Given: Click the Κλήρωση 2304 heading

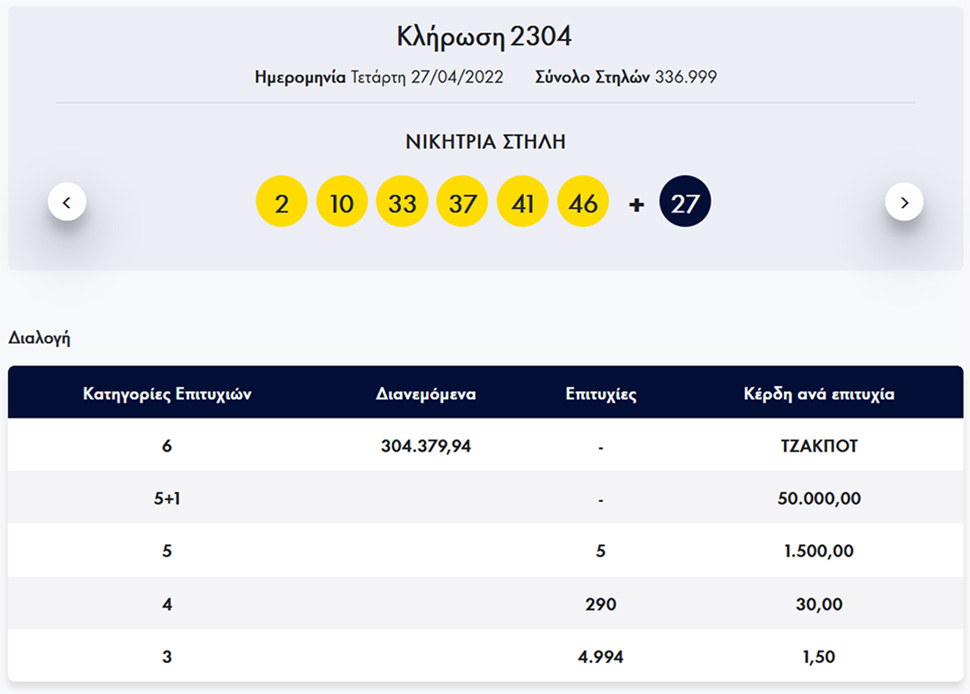Looking at the screenshot, I should 485,37.
